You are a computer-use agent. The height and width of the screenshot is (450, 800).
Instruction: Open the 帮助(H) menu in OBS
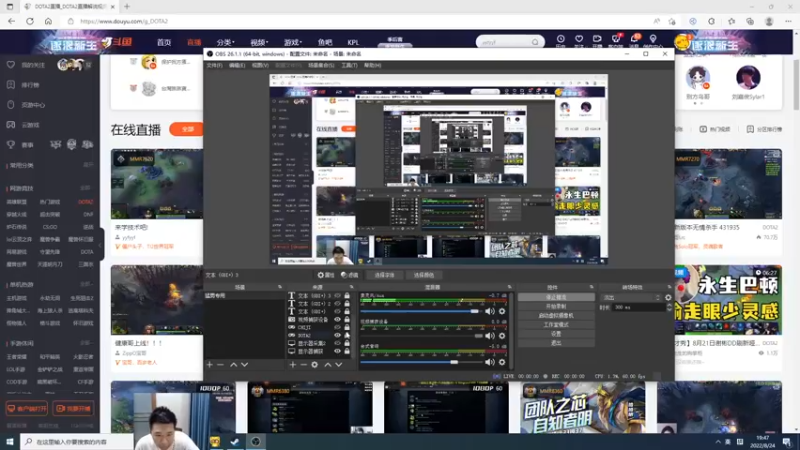click(372, 65)
